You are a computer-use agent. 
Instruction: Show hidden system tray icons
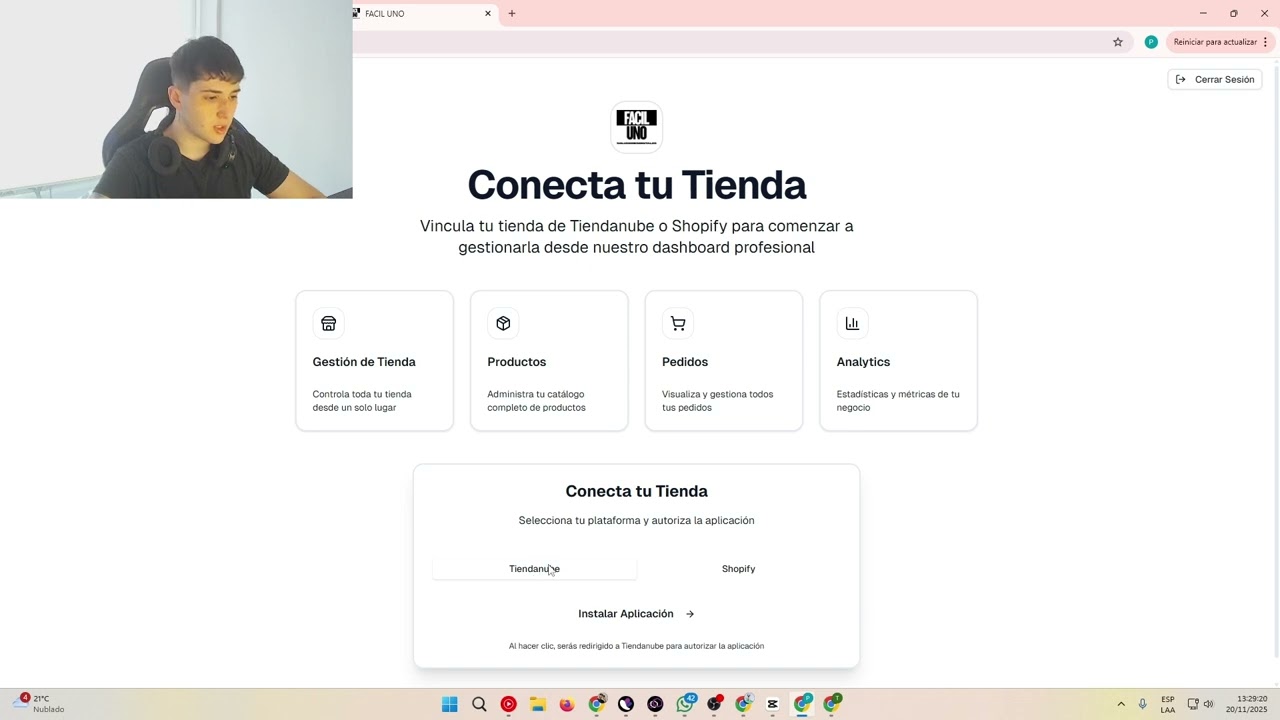tap(1120, 704)
